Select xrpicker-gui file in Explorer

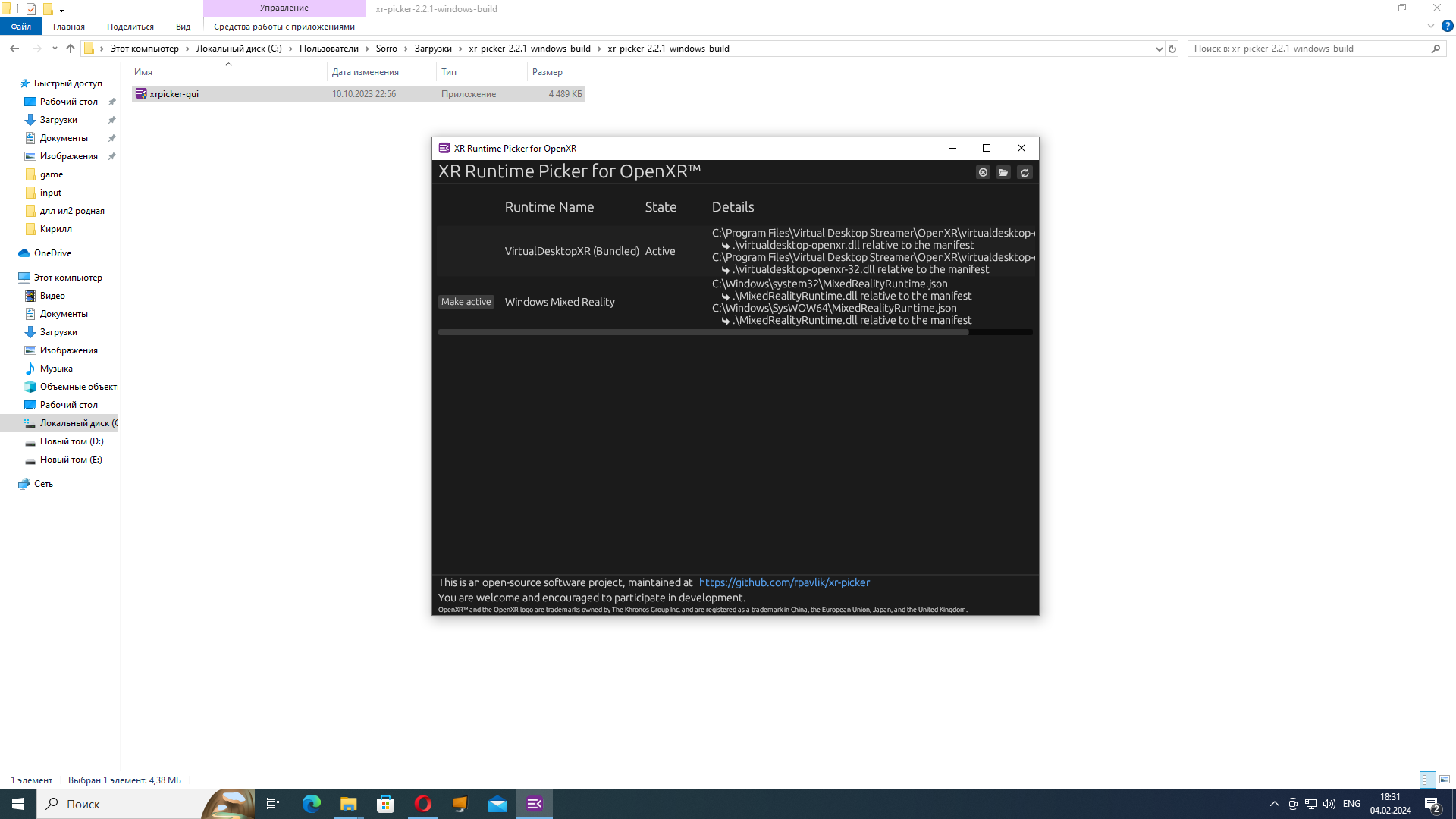coord(359,94)
